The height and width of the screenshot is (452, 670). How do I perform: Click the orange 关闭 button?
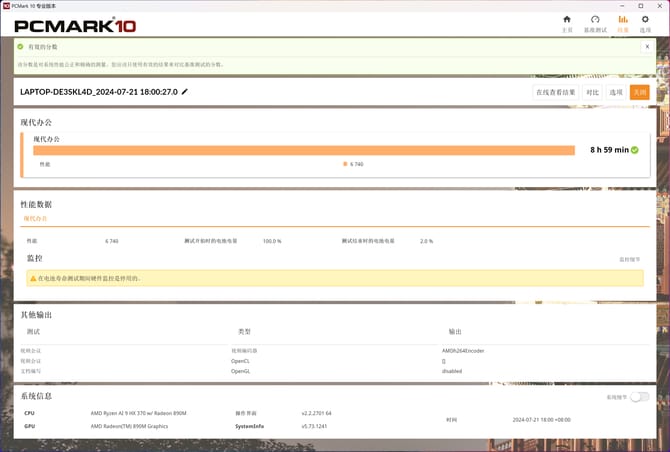pyautogui.click(x=639, y=92)
